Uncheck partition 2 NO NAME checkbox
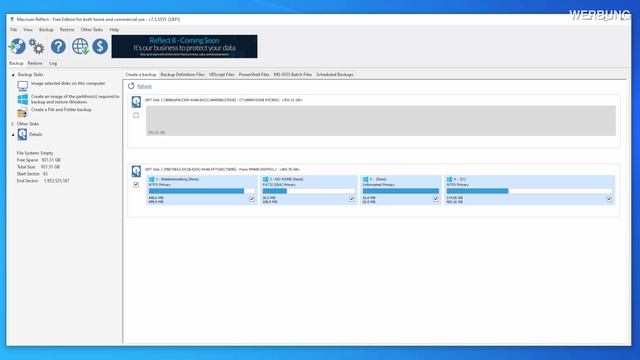The height and width of the screenshot is (360, 640). tap(351, 199)
